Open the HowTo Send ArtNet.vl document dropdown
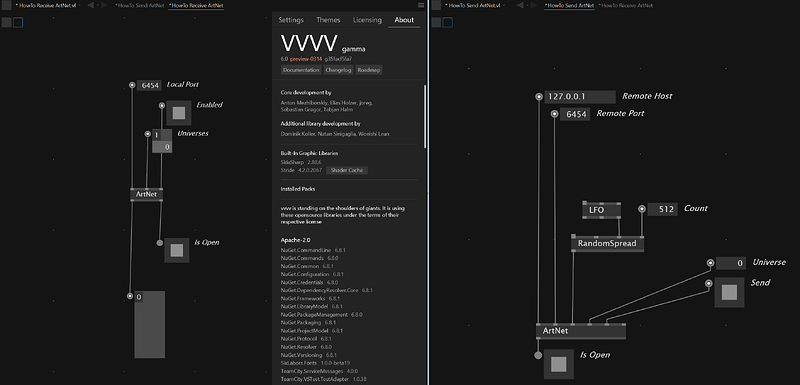800x385 pixels. coord(505,6)
